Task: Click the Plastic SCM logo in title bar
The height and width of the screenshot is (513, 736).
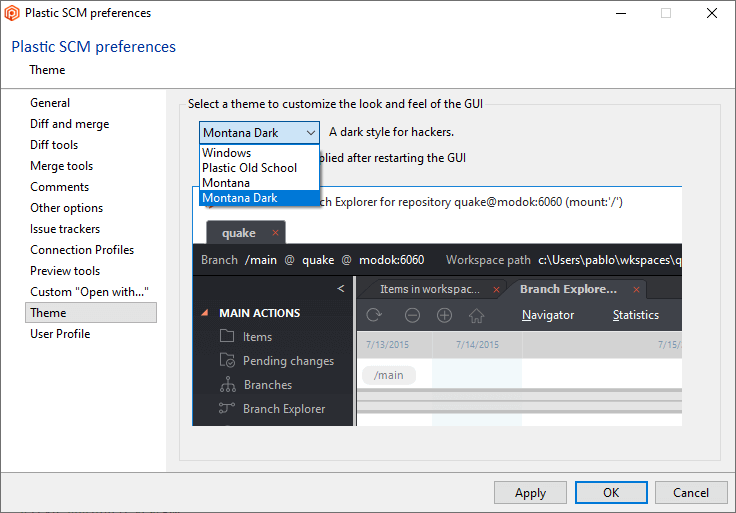Action: click(x=12, y=13)
